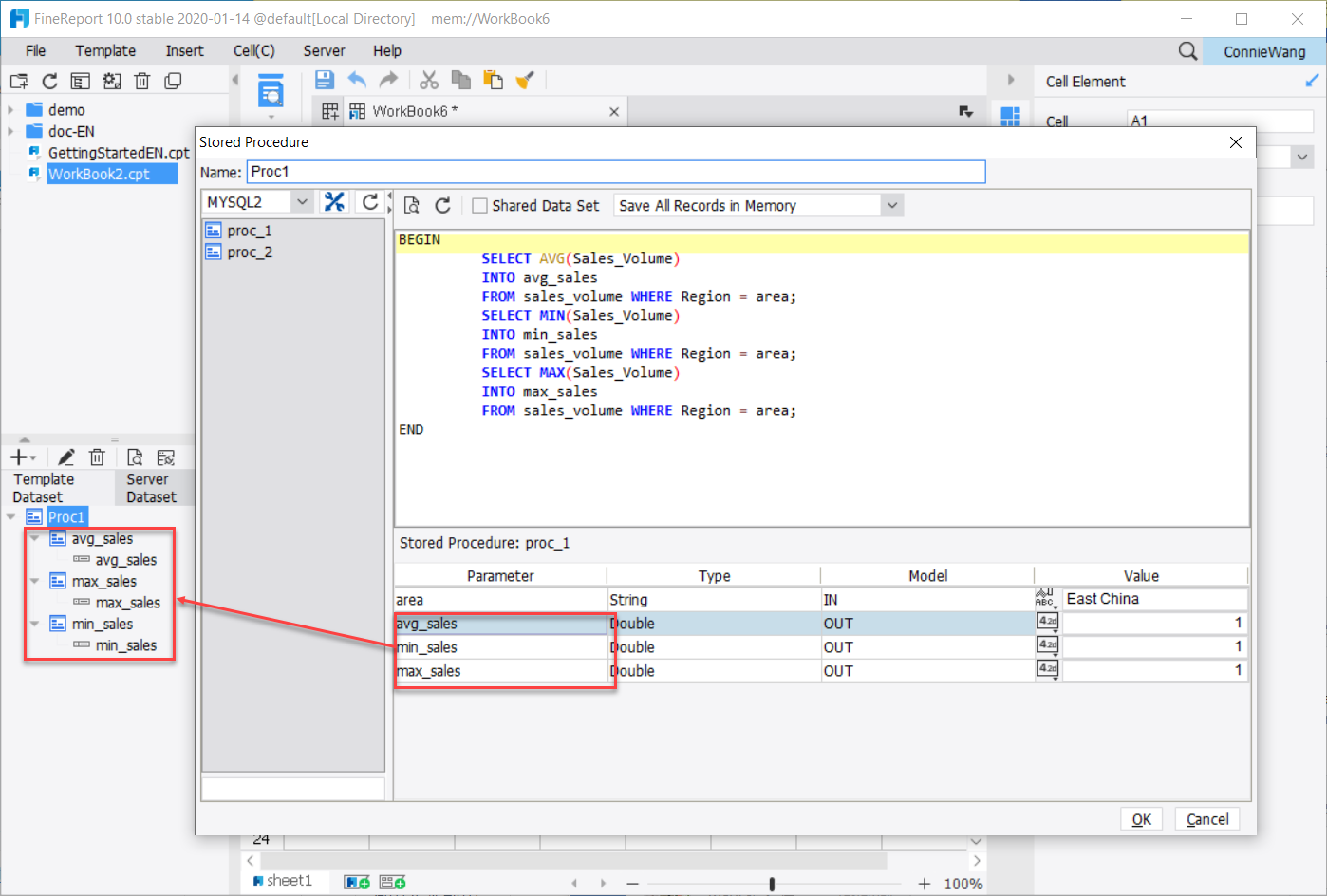Select the Edit dataset pencil icon
Image resolution: width=1327 pixels, height=896 pixels.
pyautogui.click(x=65, y=457)
